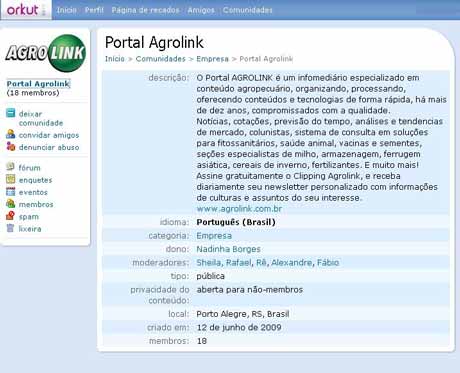Click the Portal Agrolink sidebar title link

pyautogui.click(x=38, y=84)
